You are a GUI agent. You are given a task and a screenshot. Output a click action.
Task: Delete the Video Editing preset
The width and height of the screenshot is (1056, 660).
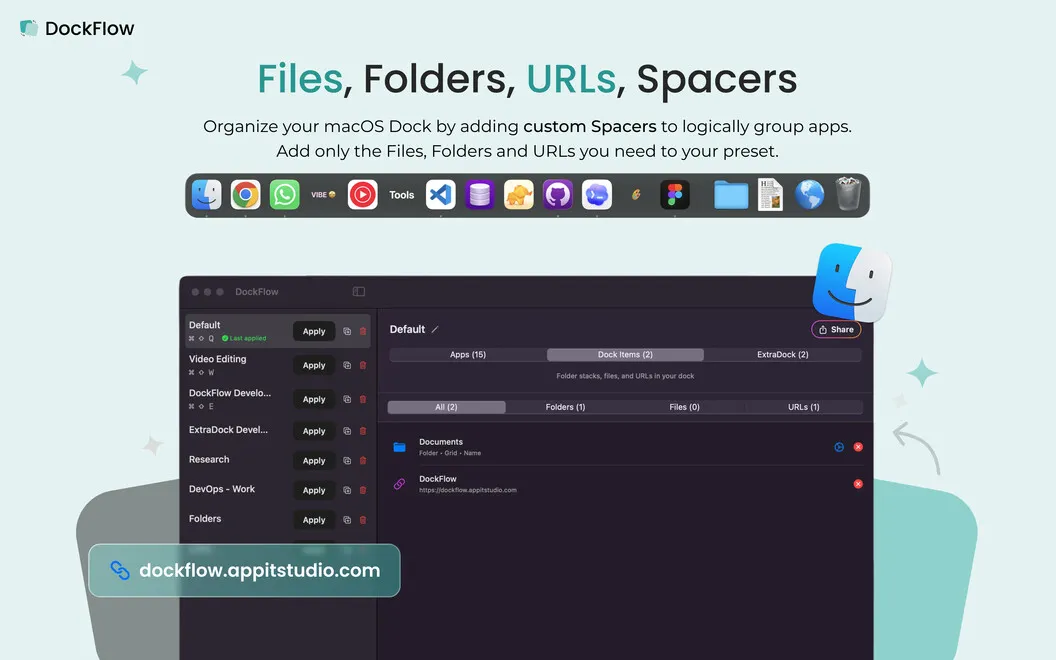coord(363,365)
